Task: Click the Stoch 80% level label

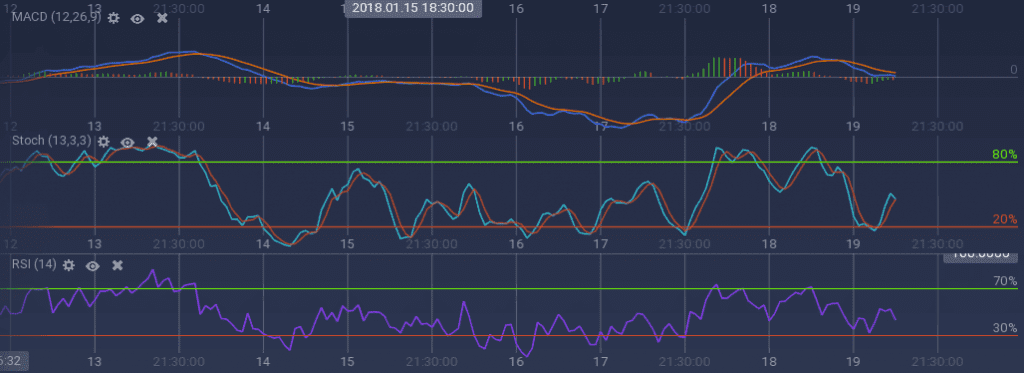Action: [x=1004, y=155]
